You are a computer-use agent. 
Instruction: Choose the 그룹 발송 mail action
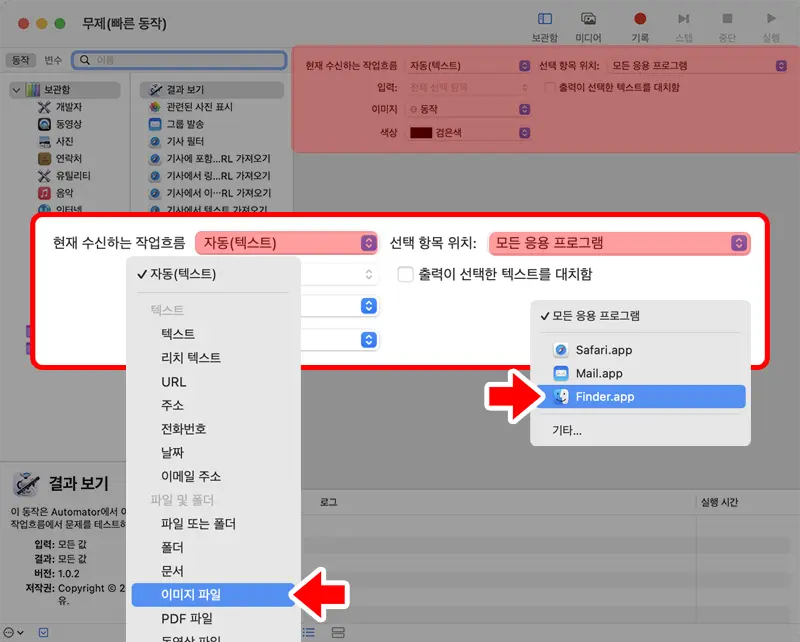click(185, 124)
